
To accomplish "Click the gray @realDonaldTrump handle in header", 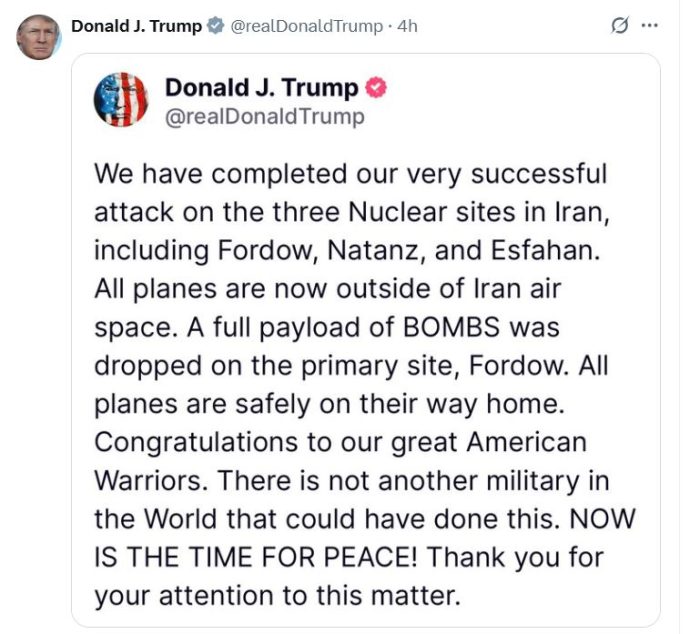I will tap(307, 27).
